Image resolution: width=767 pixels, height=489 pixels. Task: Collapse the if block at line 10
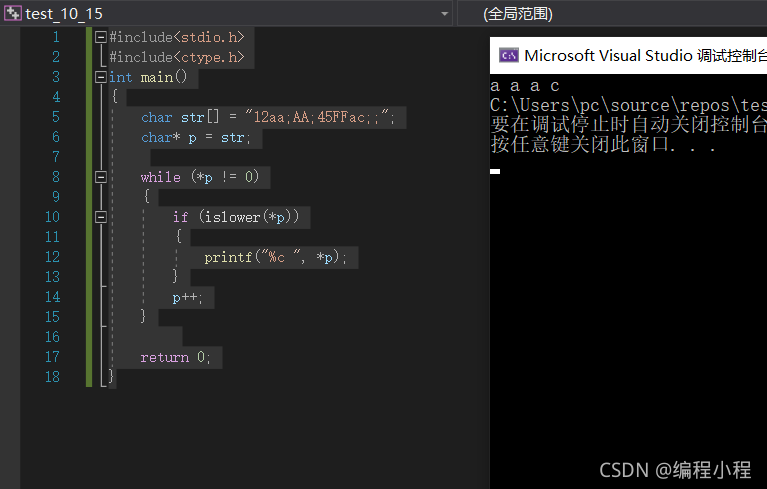coord(101,217)
